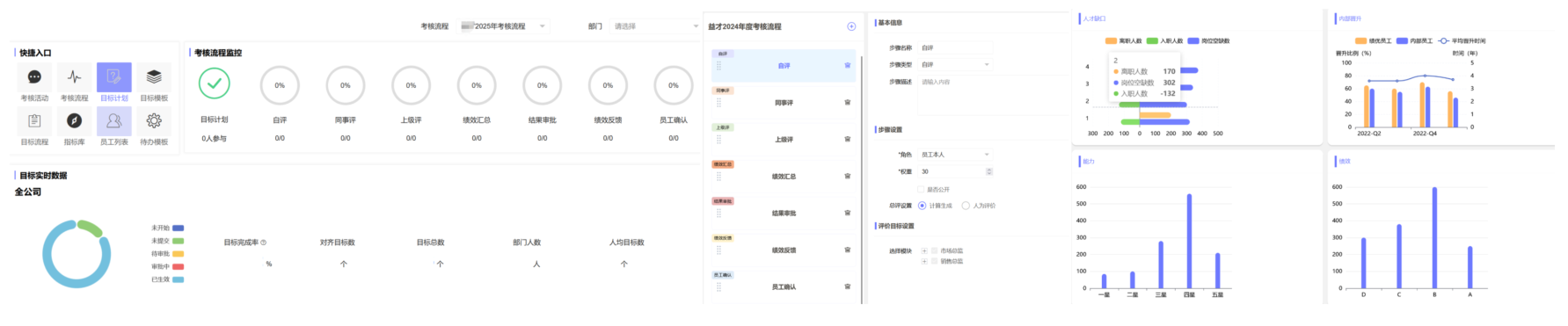1568x326 pixels.
Task: Open the 角色 员工本人 dropdown
Action: pos(954,155)
